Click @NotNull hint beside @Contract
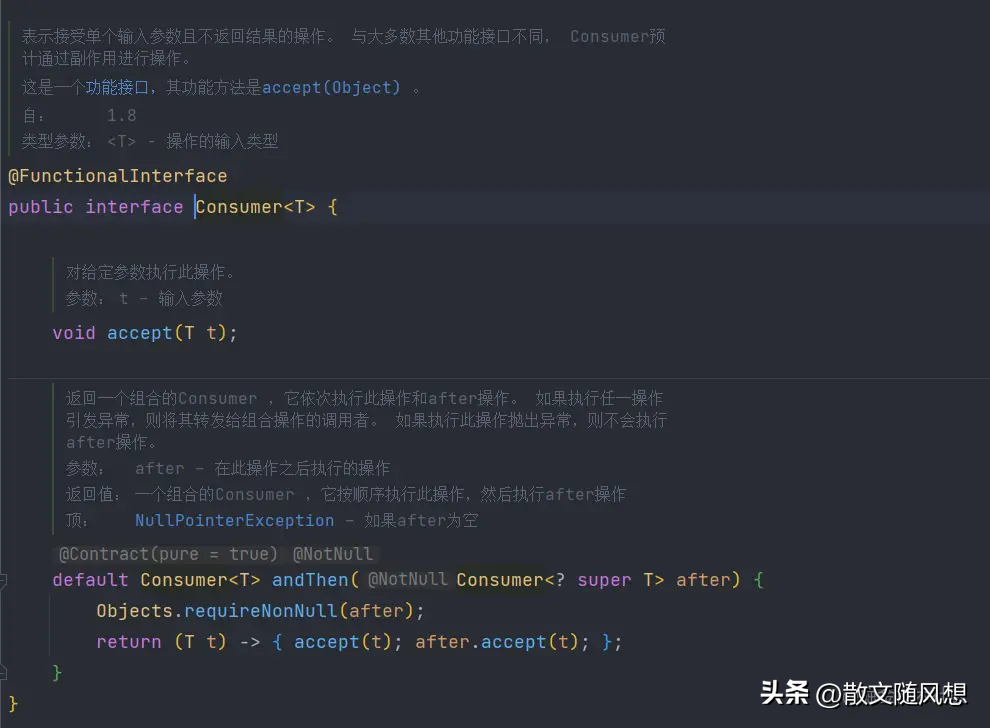990x728 pixels. tap(333, 554)
